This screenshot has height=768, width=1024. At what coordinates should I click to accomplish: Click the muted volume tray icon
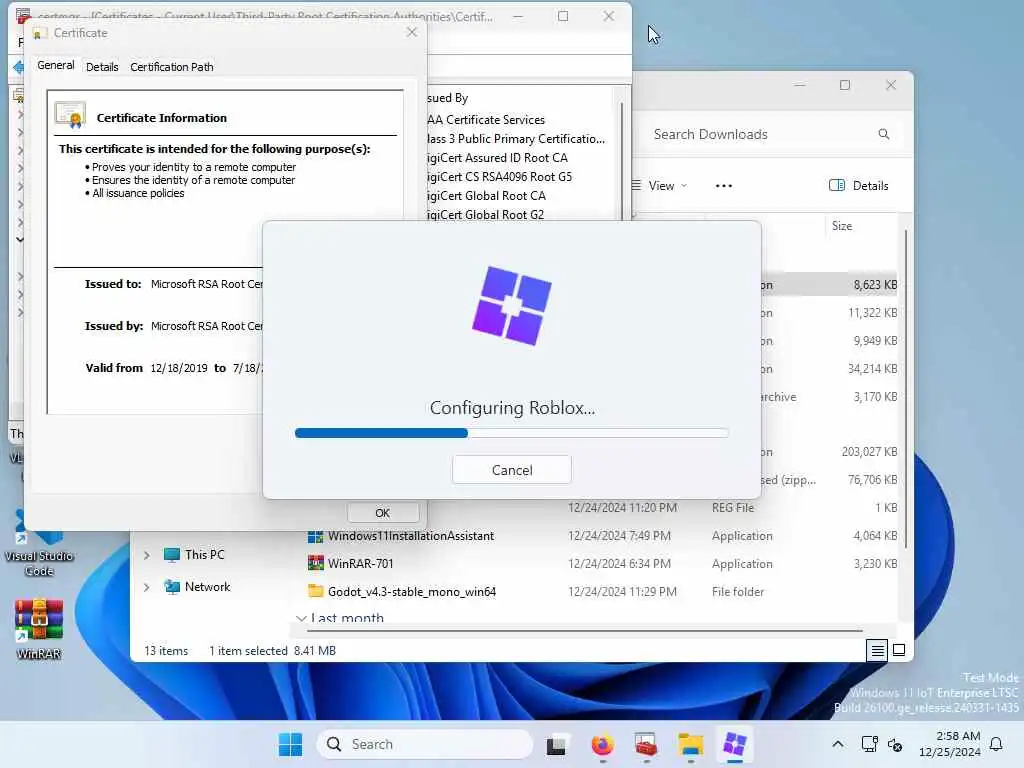[x=895, y=744]
